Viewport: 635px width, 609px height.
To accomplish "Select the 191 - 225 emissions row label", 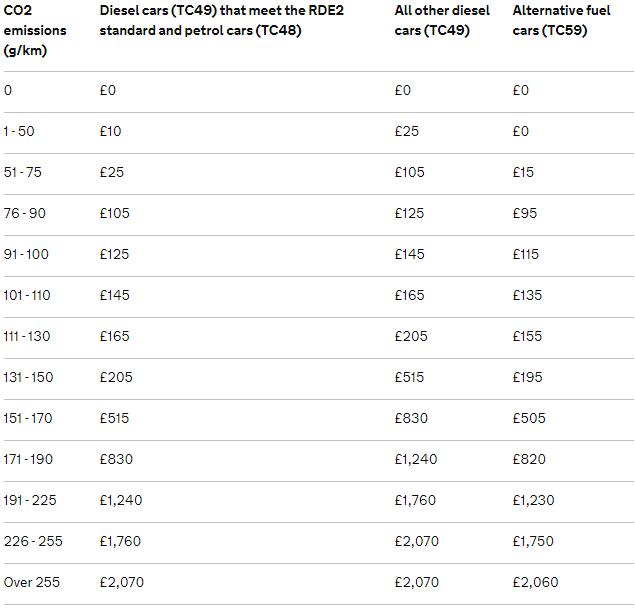I will pyautogui.click(x=30, y=500).
